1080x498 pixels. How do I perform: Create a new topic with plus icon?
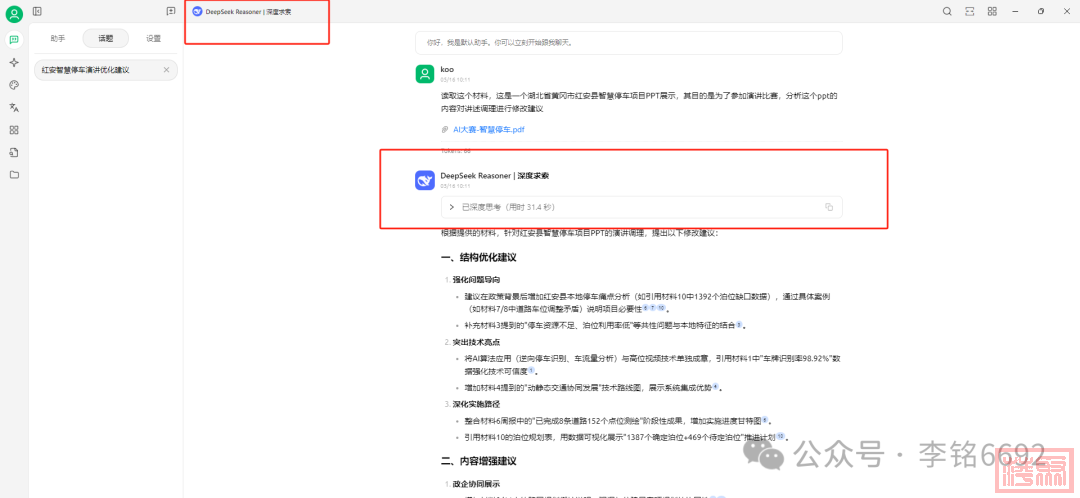pos(171,11)
